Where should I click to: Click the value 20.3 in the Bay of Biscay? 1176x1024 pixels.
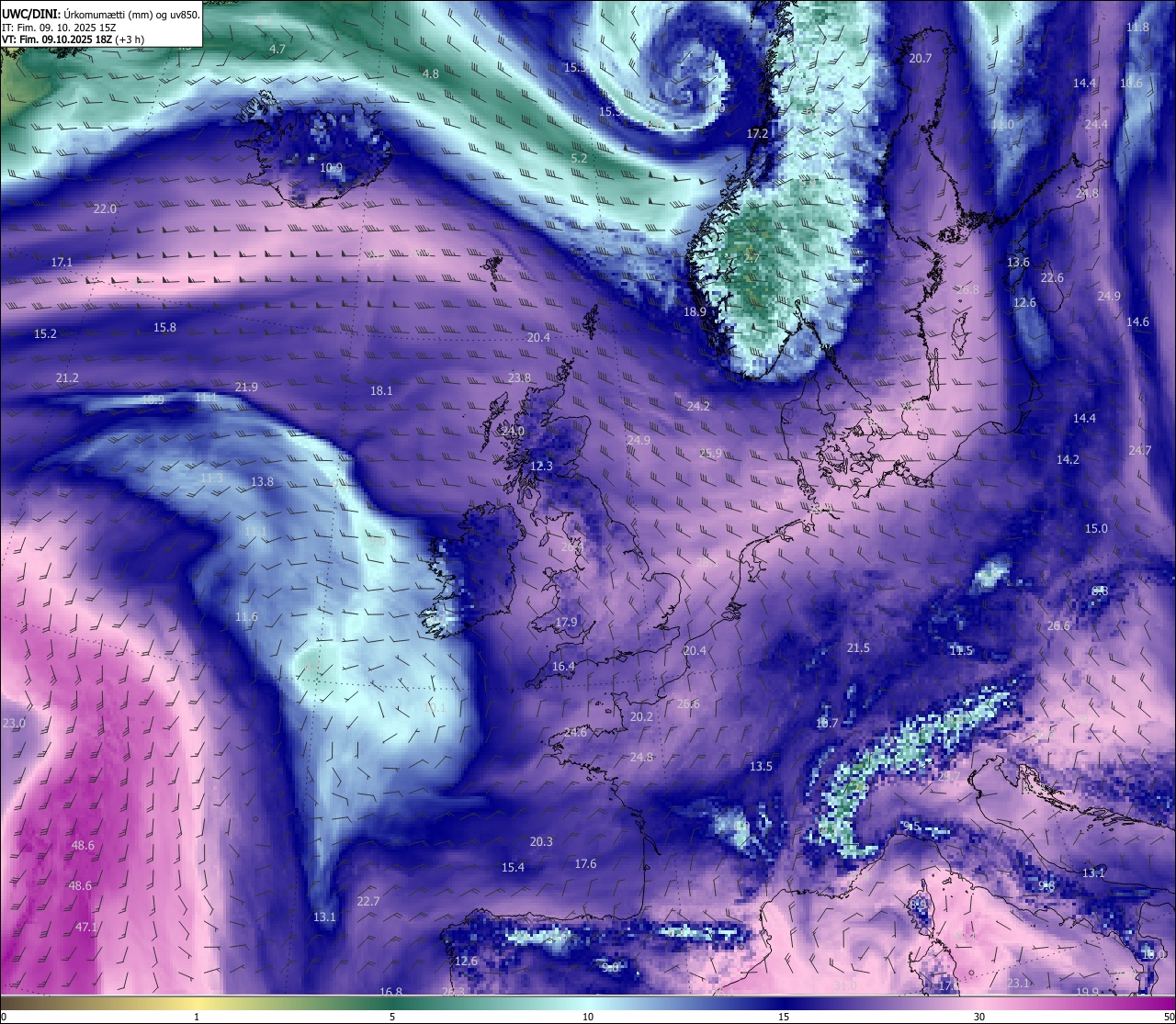point(541,841)
